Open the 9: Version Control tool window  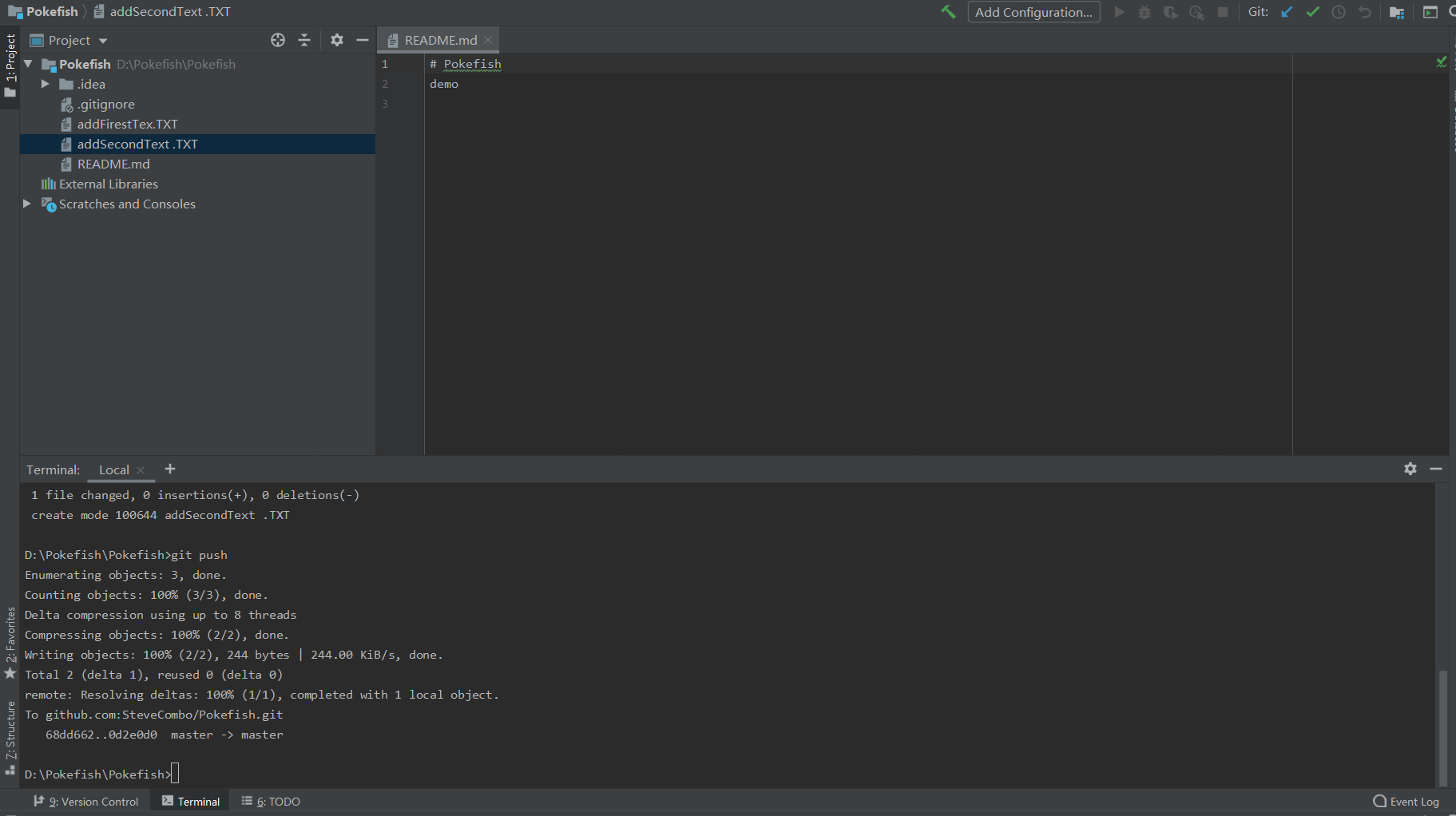pyautogui.click(x=86, y=802)
